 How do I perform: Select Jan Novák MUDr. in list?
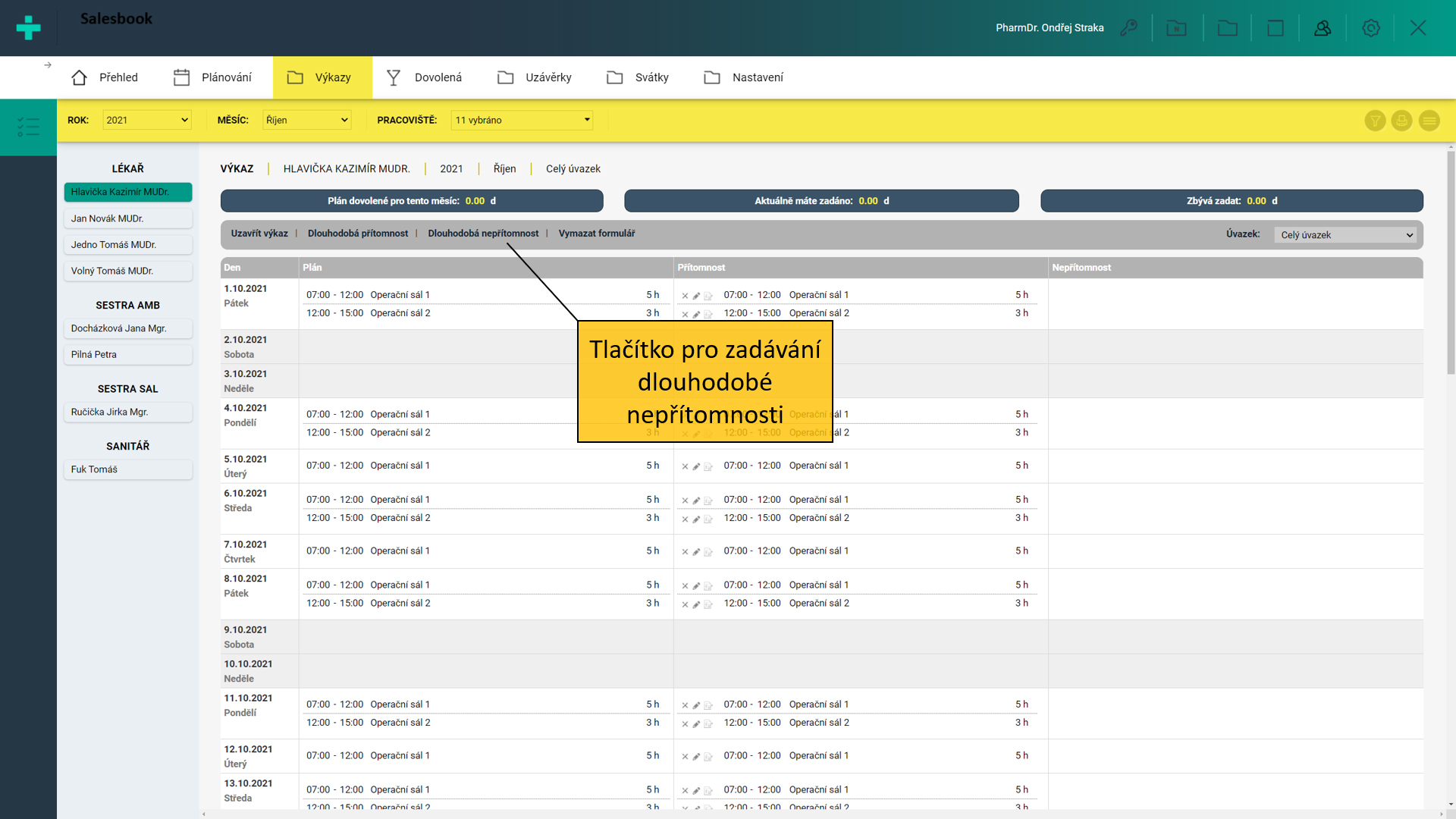[x=127, y=218]
